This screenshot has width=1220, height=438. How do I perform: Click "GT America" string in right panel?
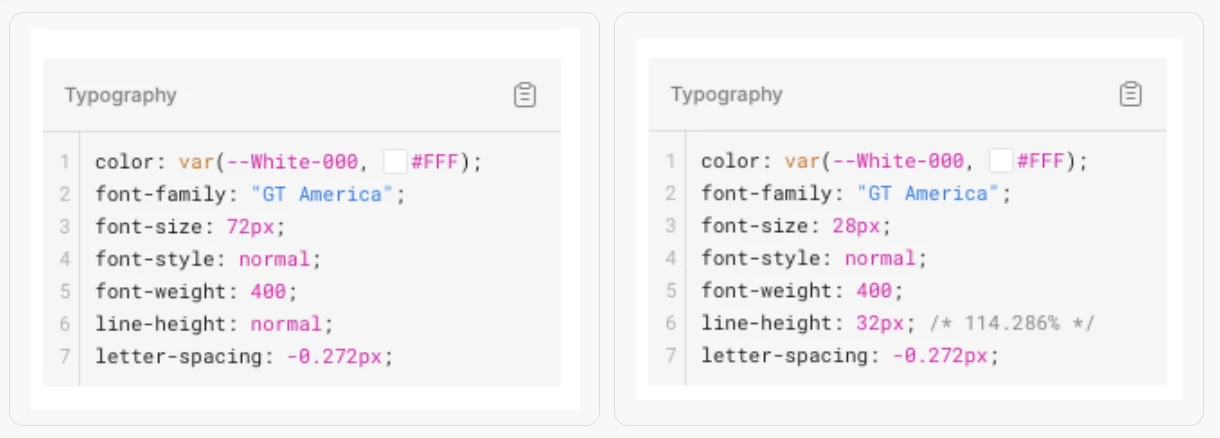pos(929,192)
